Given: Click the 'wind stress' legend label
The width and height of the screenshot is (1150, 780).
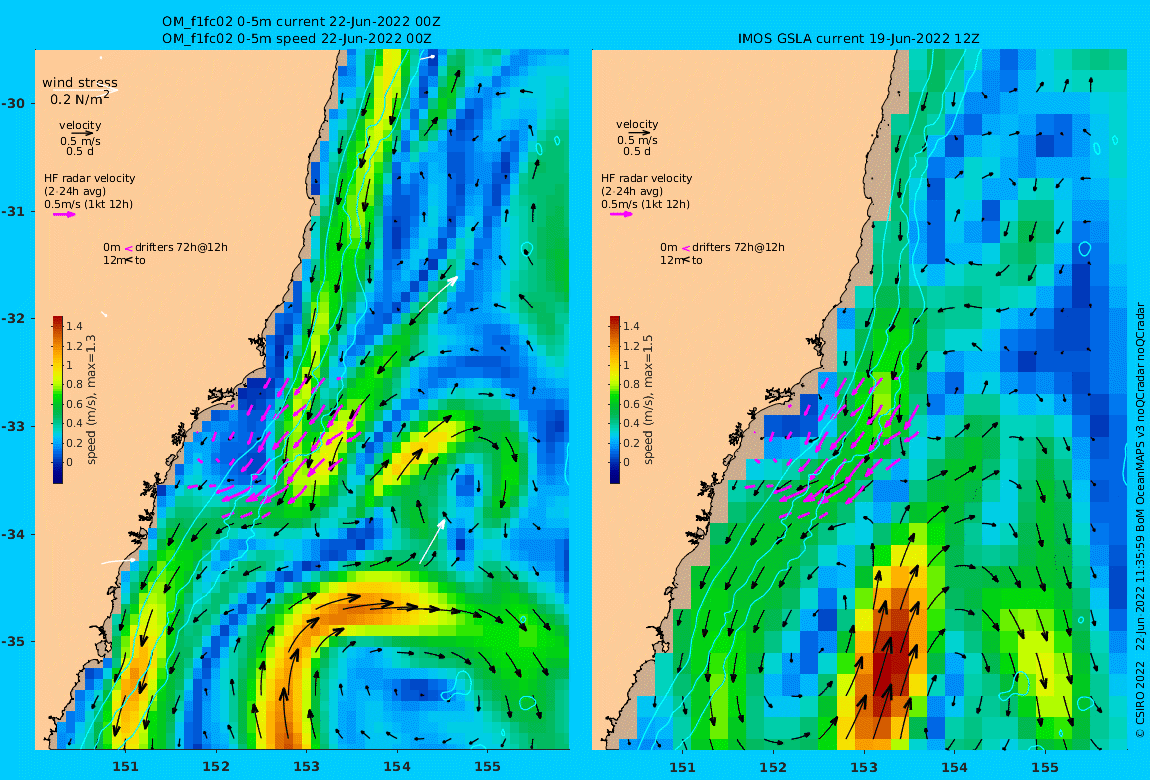Looking at the screenshot, I should coord(80,83).
